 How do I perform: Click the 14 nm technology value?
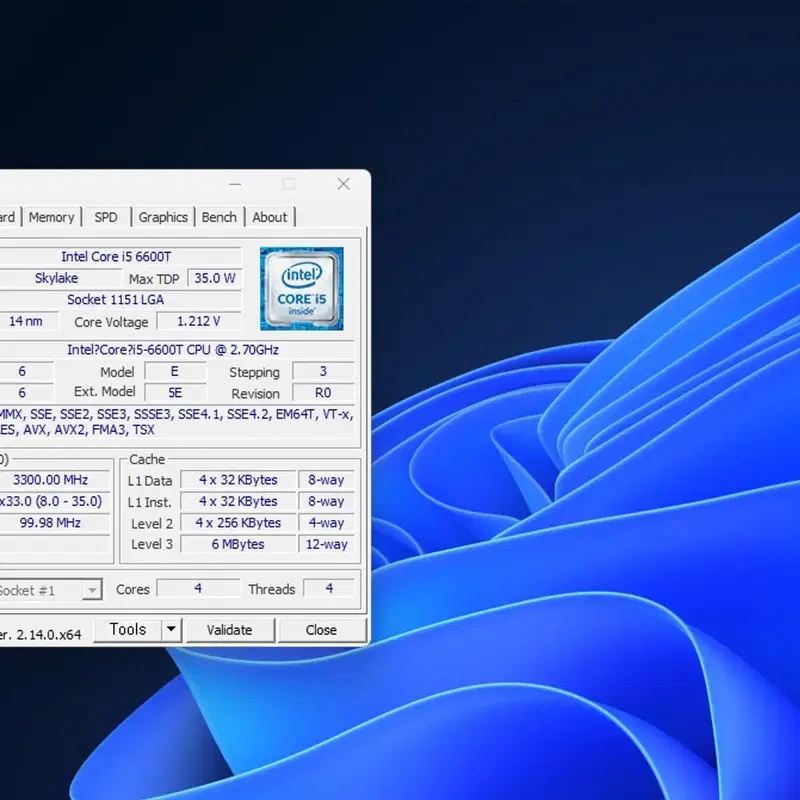(x=28, y=321)
